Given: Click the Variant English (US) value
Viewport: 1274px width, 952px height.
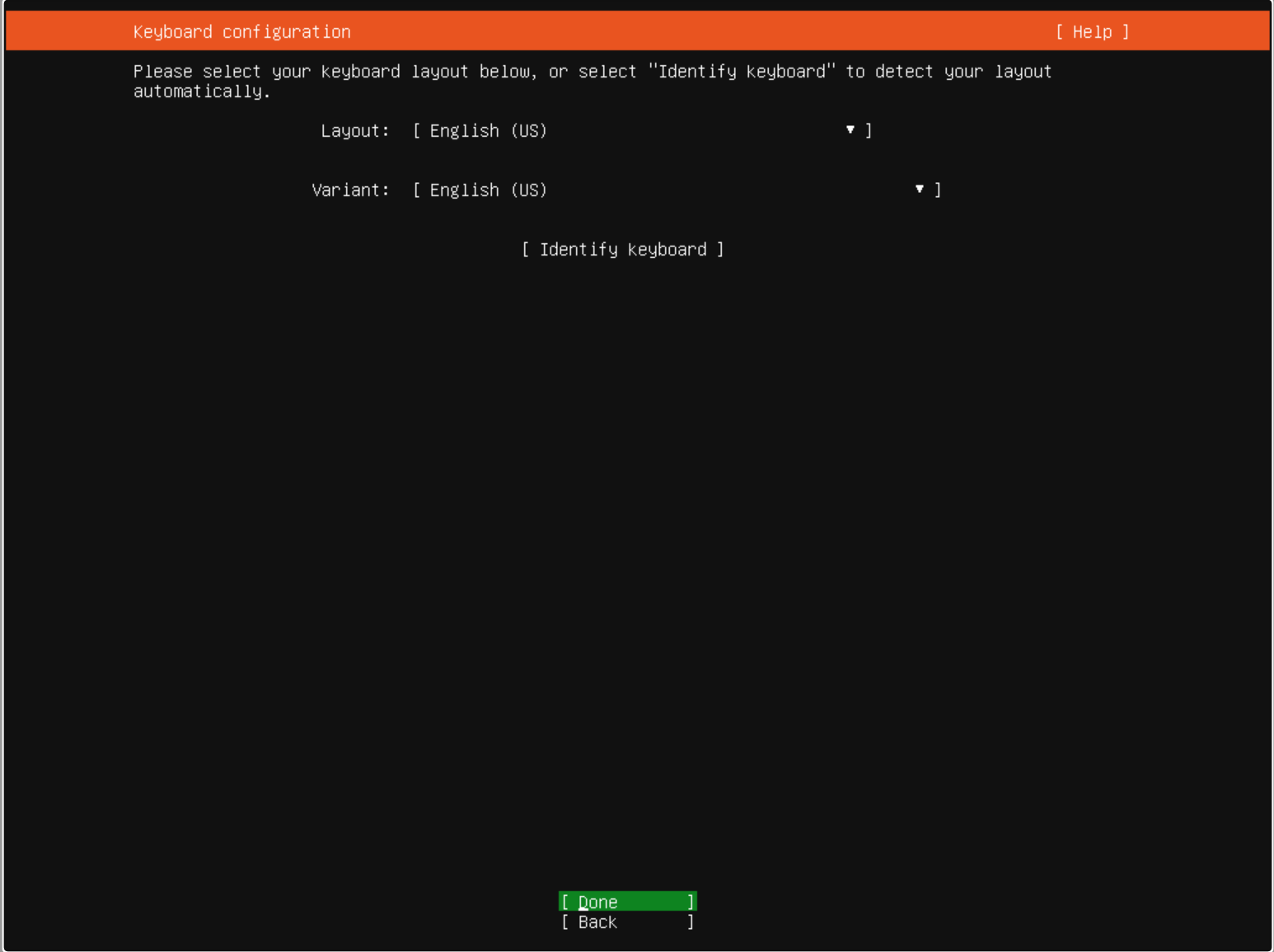Looking at the screenshot, I should 488,190.
